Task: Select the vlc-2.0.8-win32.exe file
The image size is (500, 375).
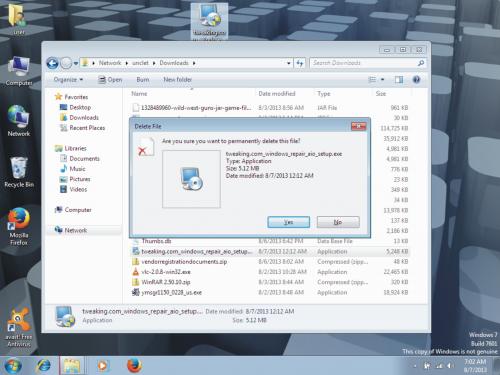Action: point(166,272)
